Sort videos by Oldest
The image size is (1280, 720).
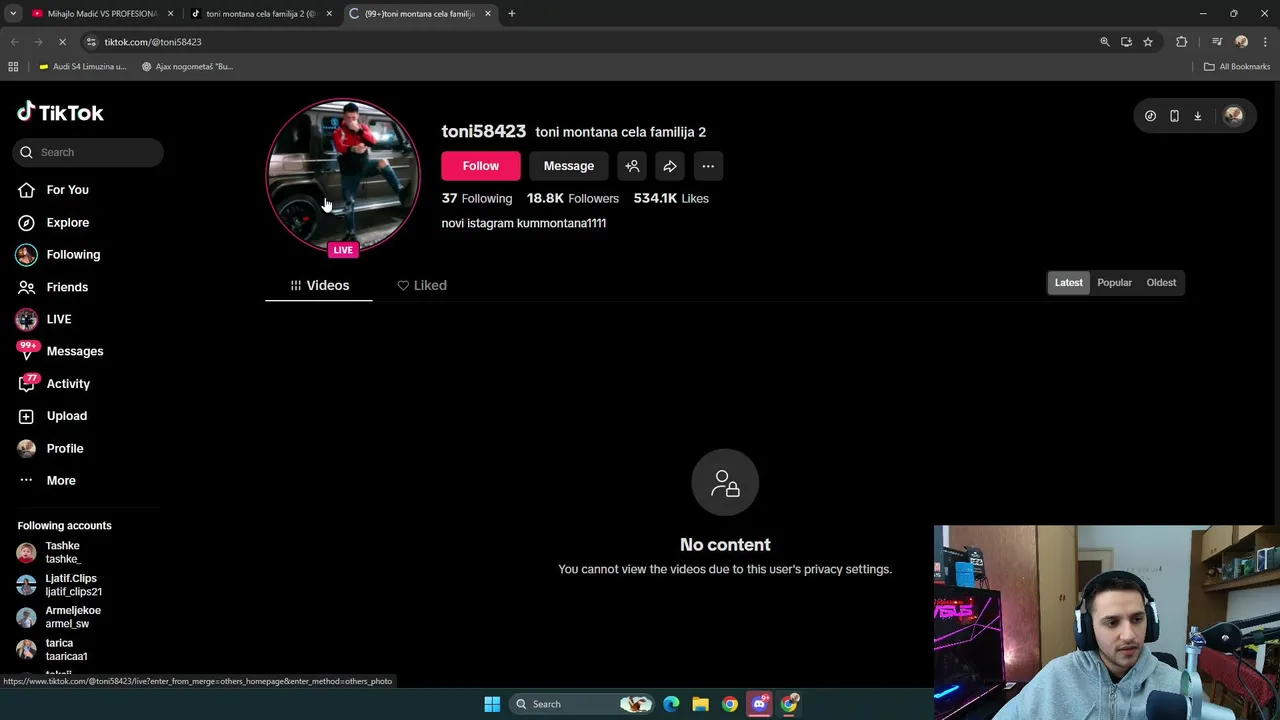[x=1161, y=283]
